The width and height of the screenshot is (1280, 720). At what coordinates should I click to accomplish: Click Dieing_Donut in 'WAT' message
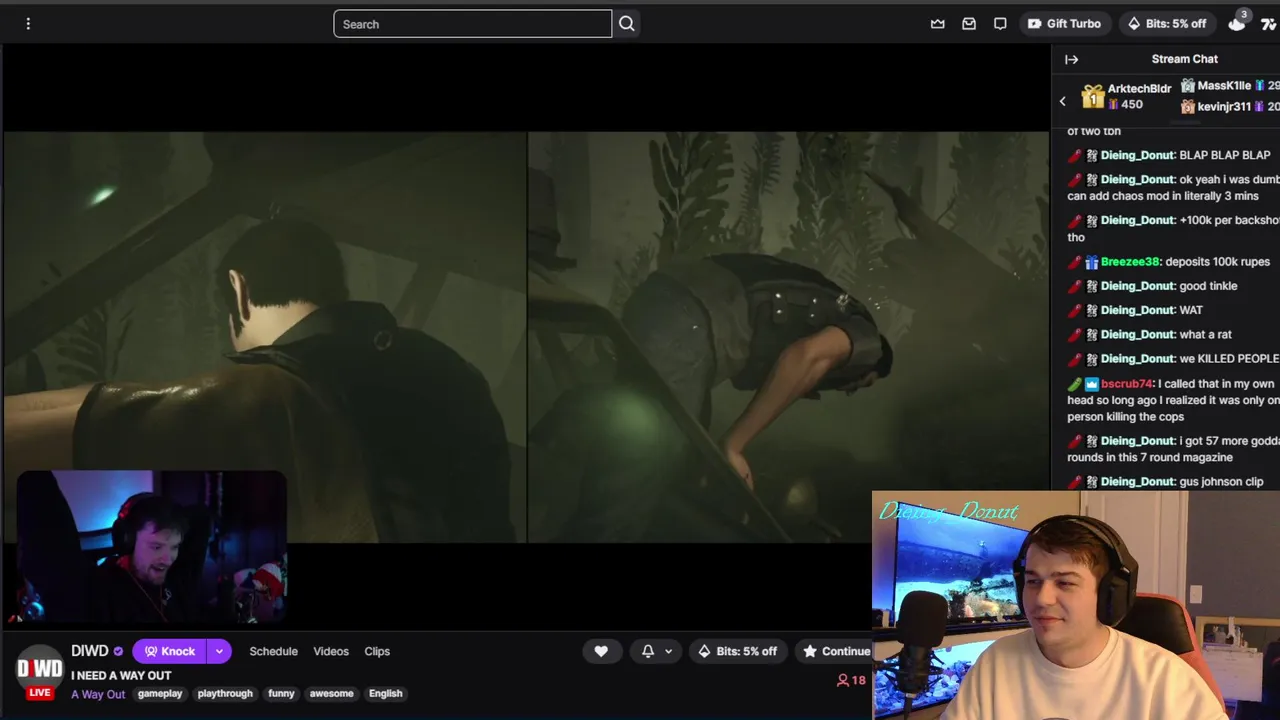click(x=1137, y=310)
